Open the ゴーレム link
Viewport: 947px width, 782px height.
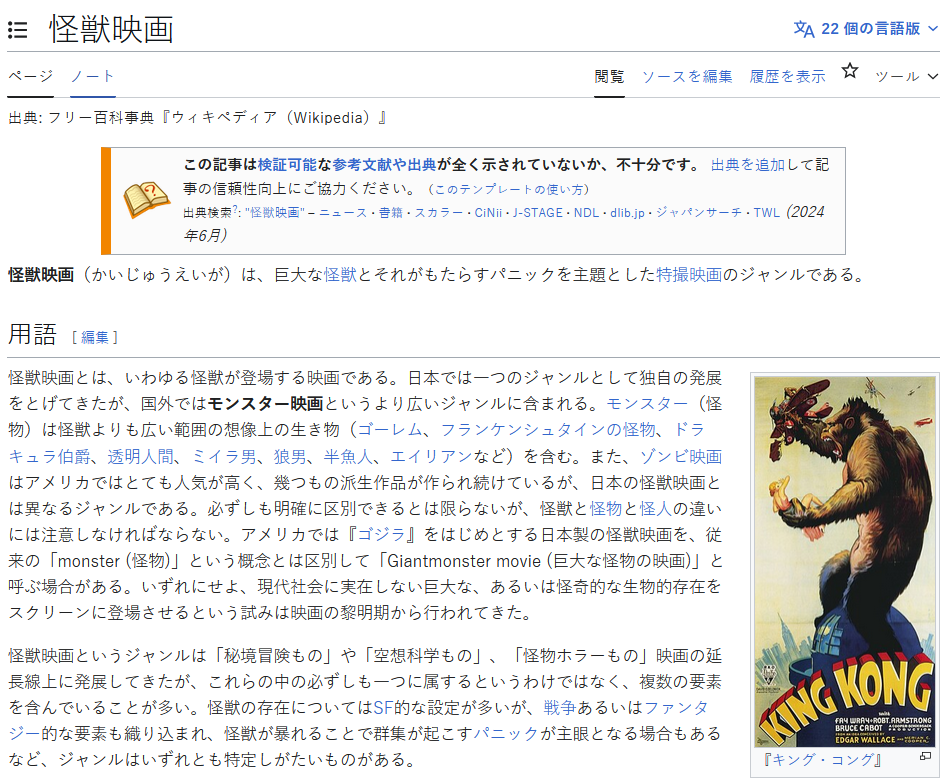[390, 429]
